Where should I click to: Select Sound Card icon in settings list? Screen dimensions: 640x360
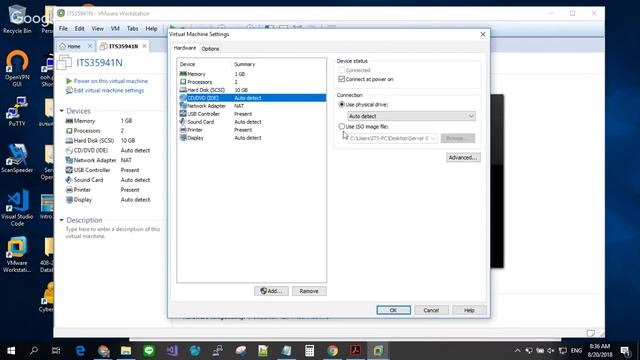(183, 122)
